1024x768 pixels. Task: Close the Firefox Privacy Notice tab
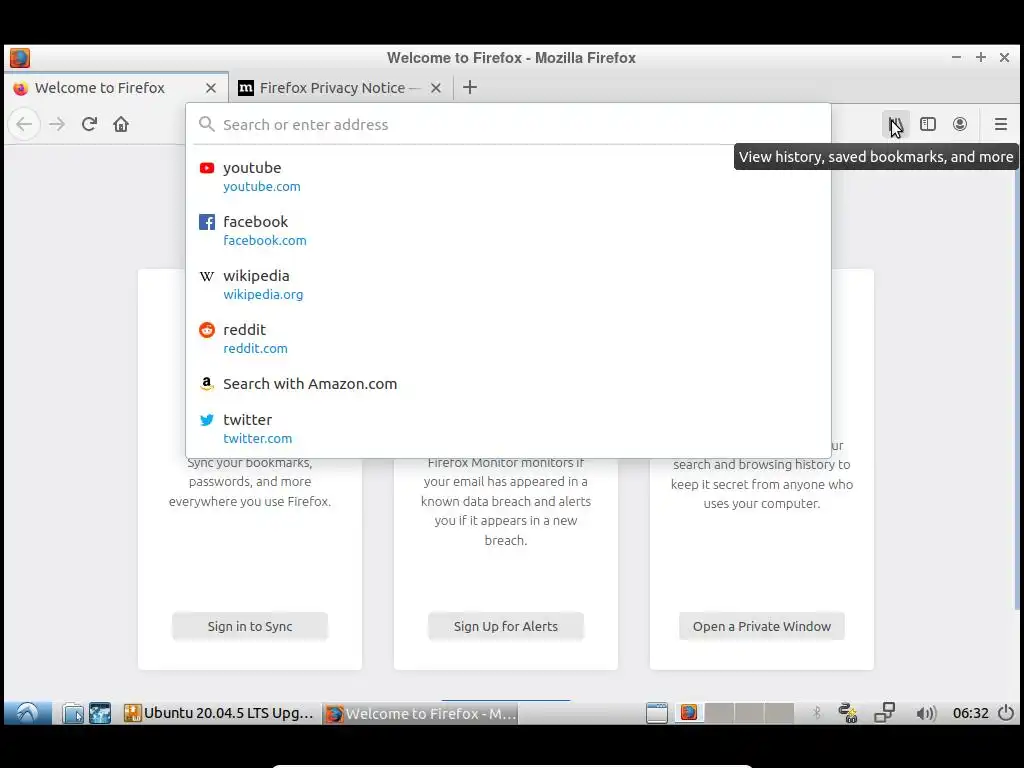click(436, 88)
